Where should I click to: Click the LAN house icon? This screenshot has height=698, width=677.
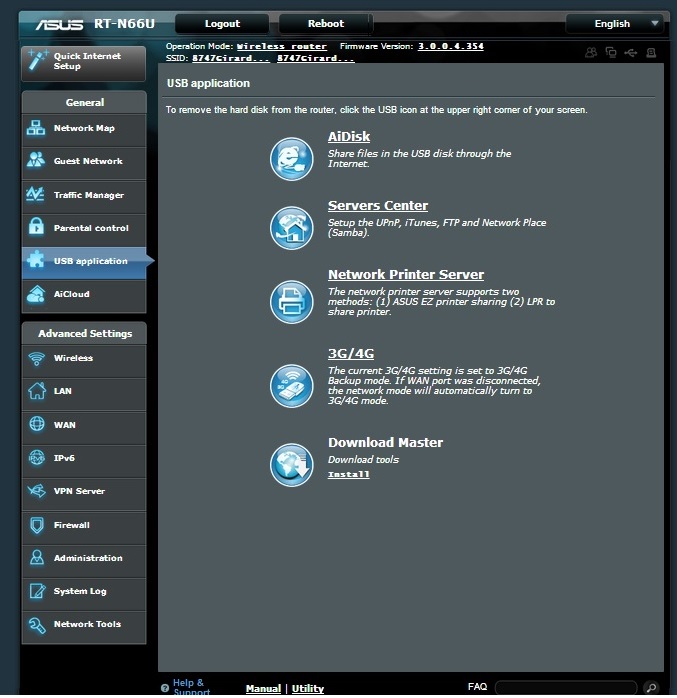tap(36, 390)
